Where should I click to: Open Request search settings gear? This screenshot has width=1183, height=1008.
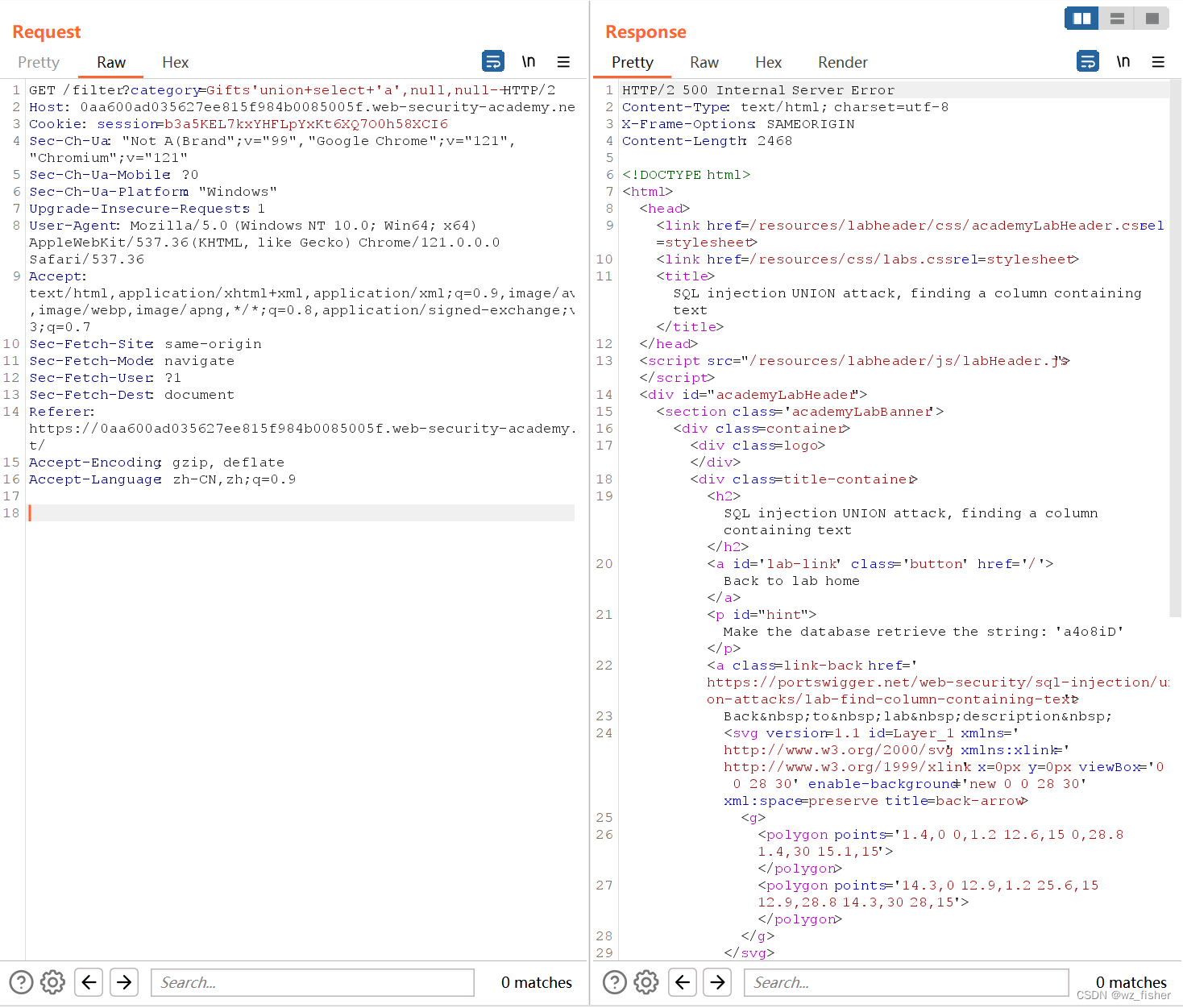(x=52, y=982)
